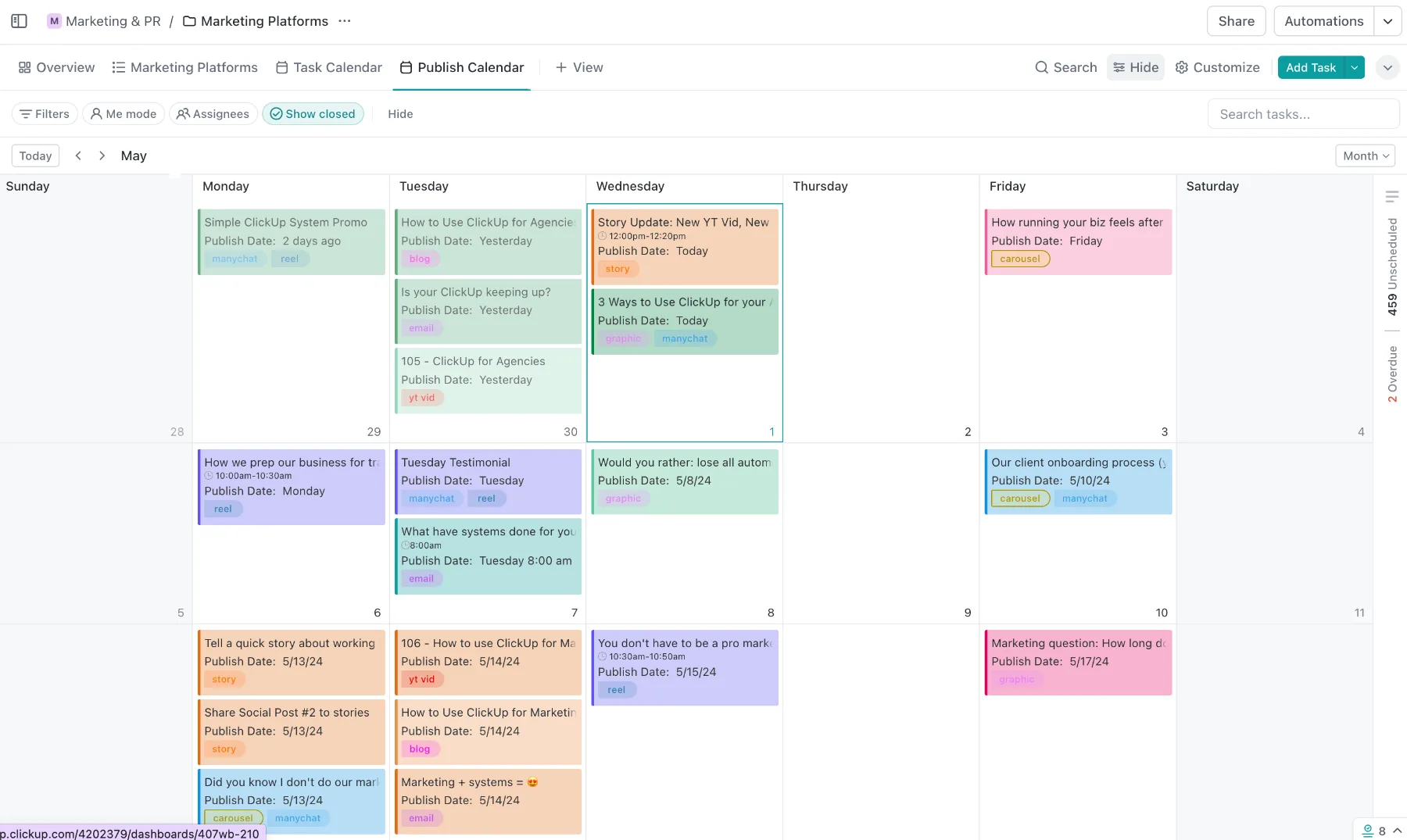Image resolution: width=1407 pixels, height=840 pixels.
Task: Jump to Today in the calendar
Action: tap(35, 155)
